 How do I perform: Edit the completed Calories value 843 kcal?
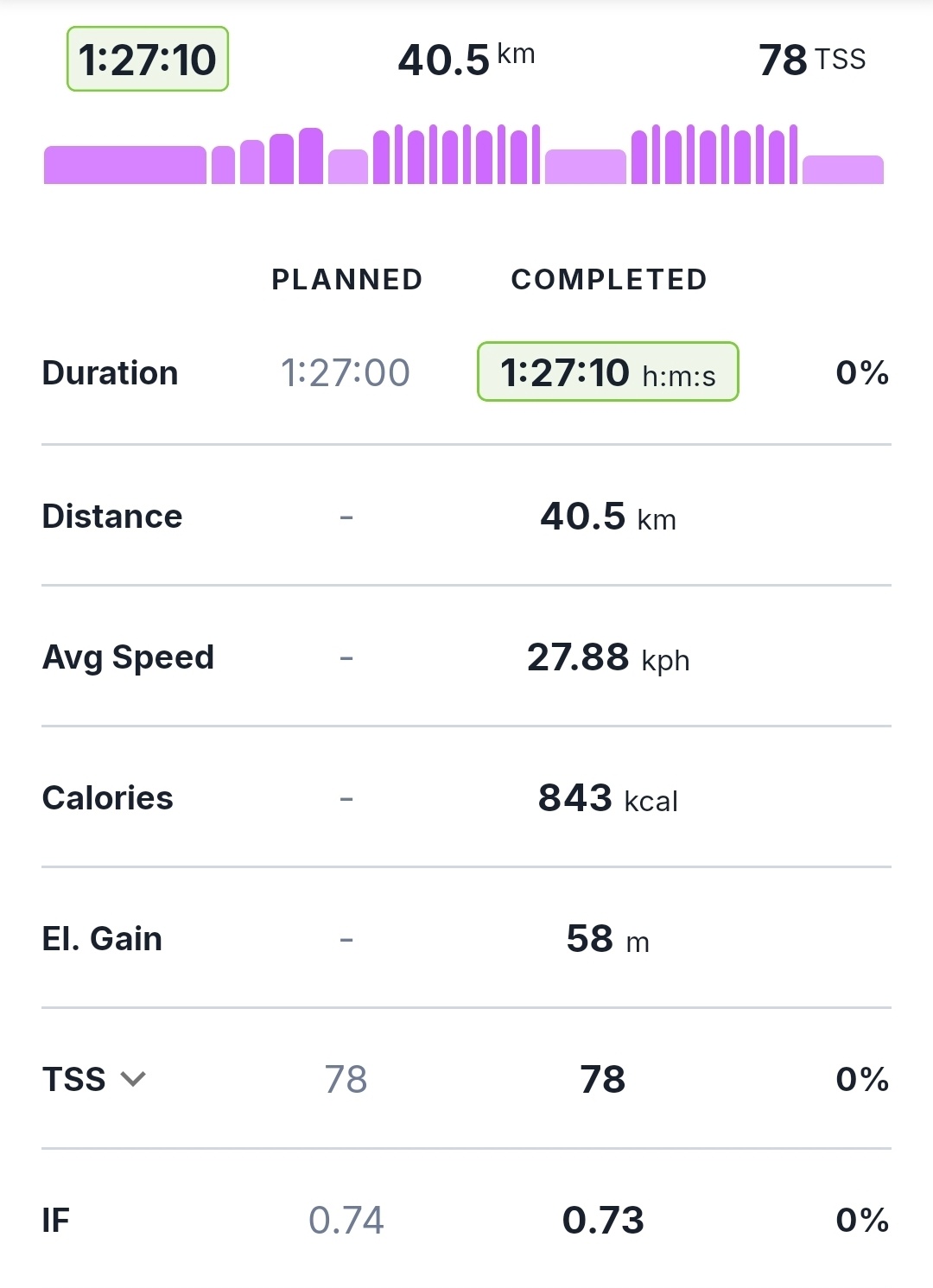(x=607, y=798)
